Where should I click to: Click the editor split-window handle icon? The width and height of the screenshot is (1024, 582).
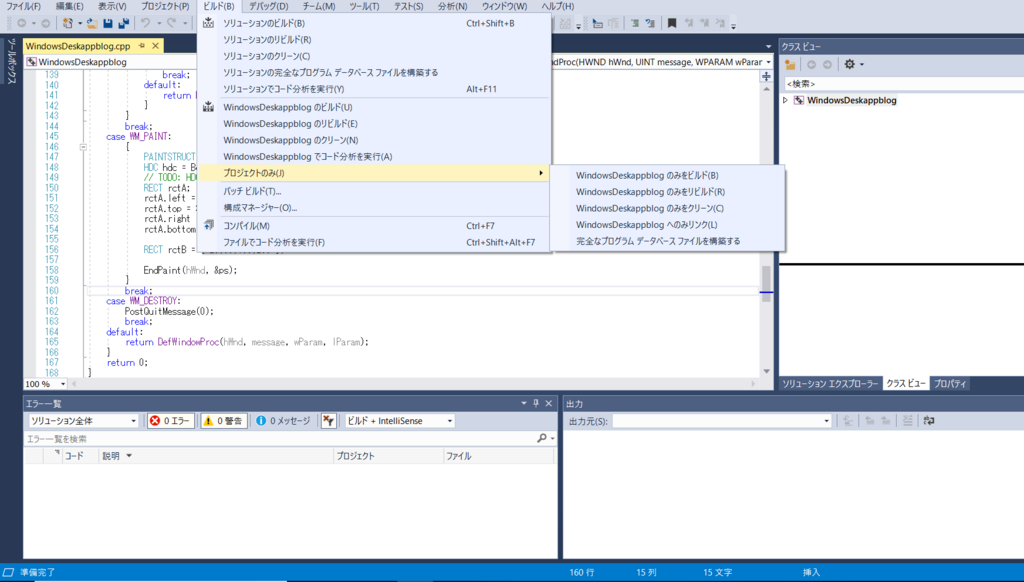coord(766,76)
